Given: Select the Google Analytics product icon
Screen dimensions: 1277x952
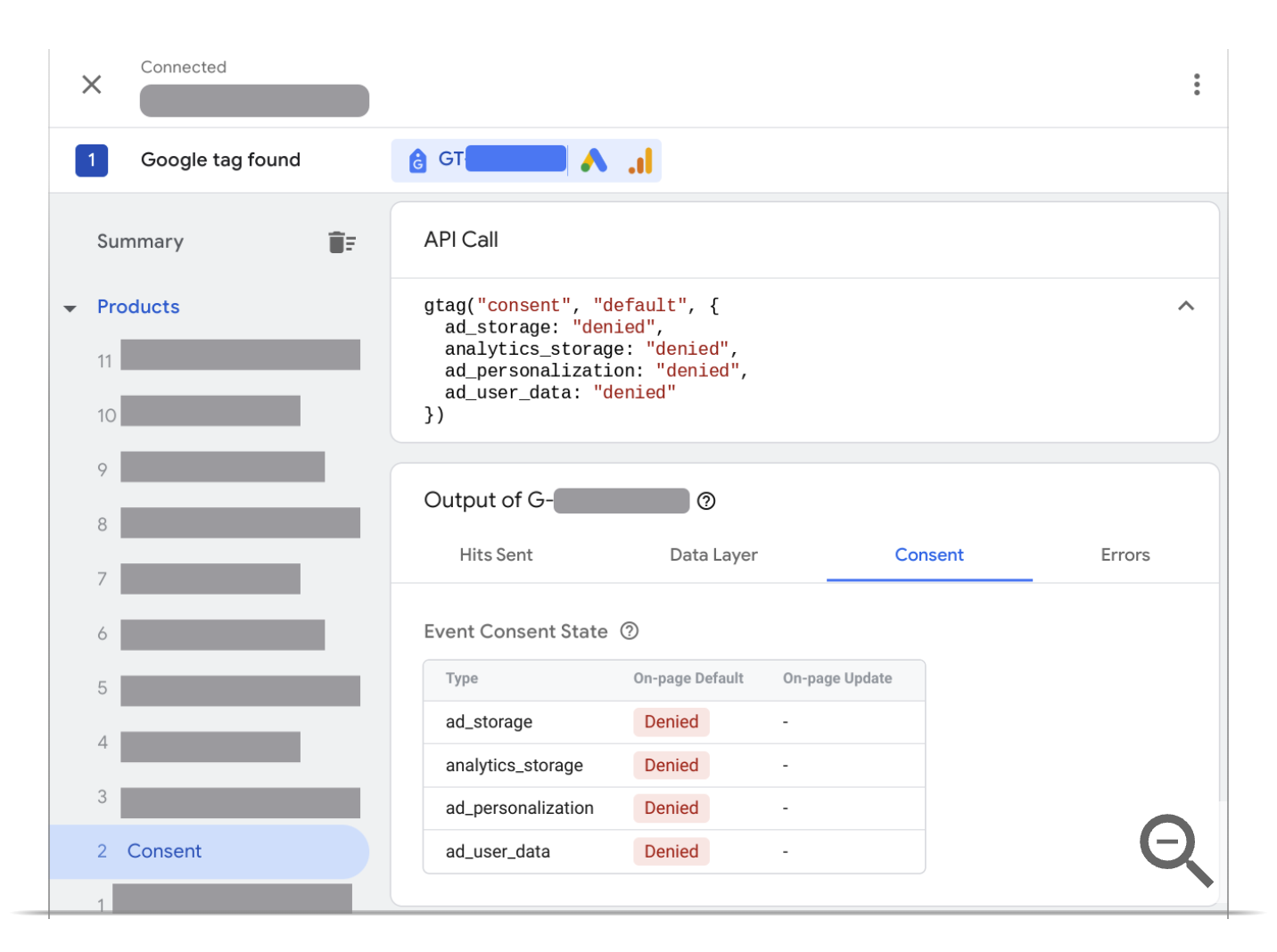Looking at the screenshot, I should click(x=640, y=160).
